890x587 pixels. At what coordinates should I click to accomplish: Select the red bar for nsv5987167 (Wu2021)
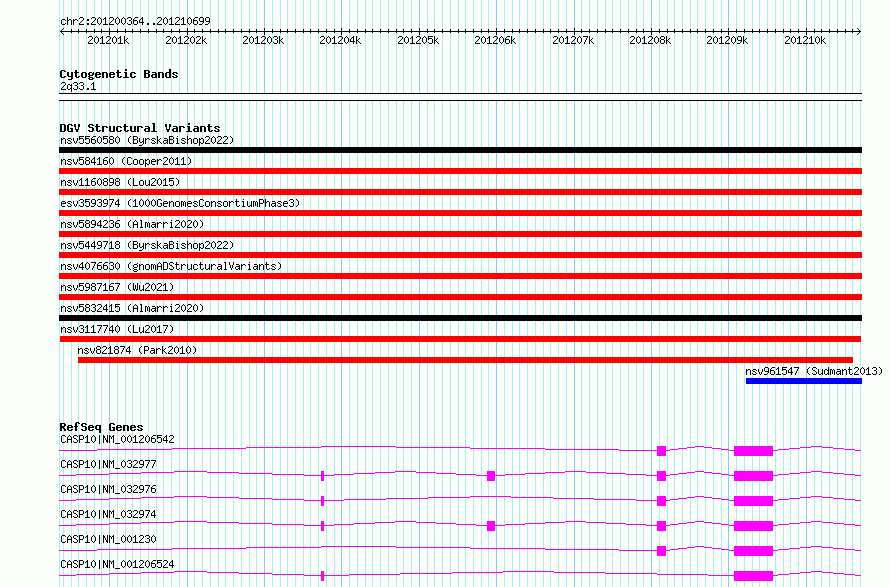point(460,297)
